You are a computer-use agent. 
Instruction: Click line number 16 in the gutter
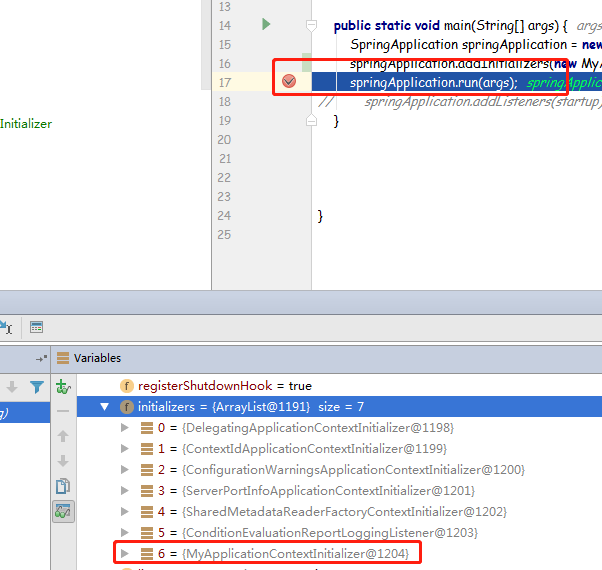tap(225, 64)
